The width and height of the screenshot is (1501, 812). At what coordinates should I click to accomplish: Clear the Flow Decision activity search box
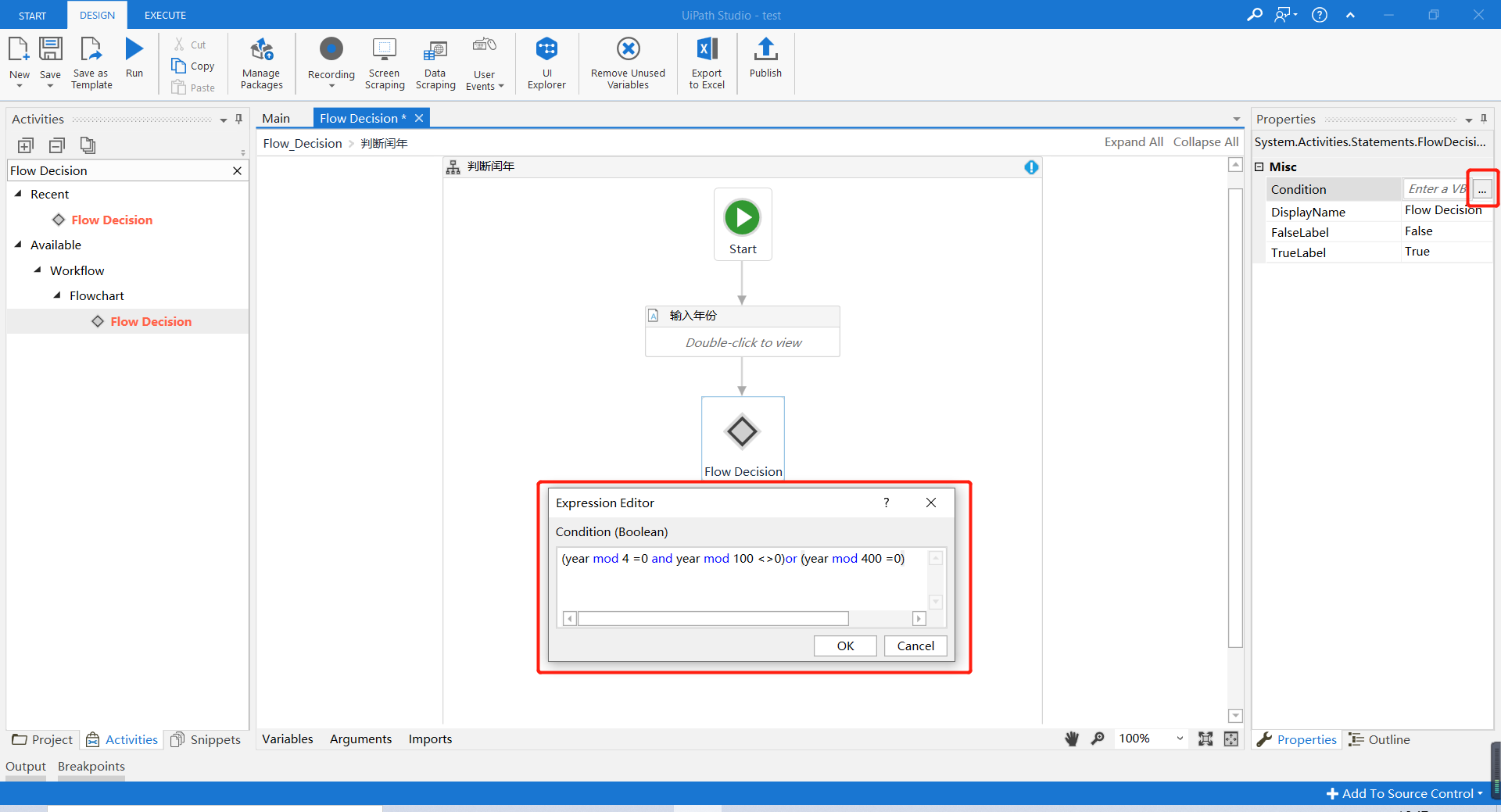tap(237, 170)
